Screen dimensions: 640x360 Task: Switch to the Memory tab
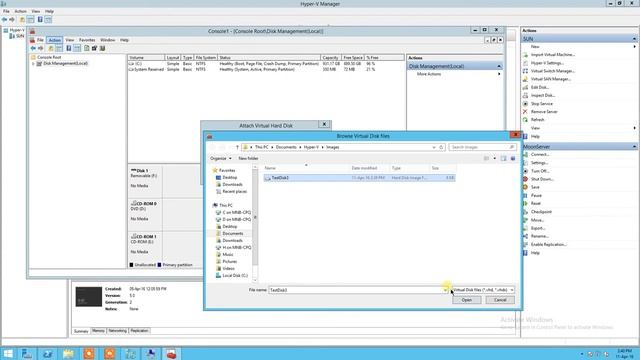coord(98,331)
